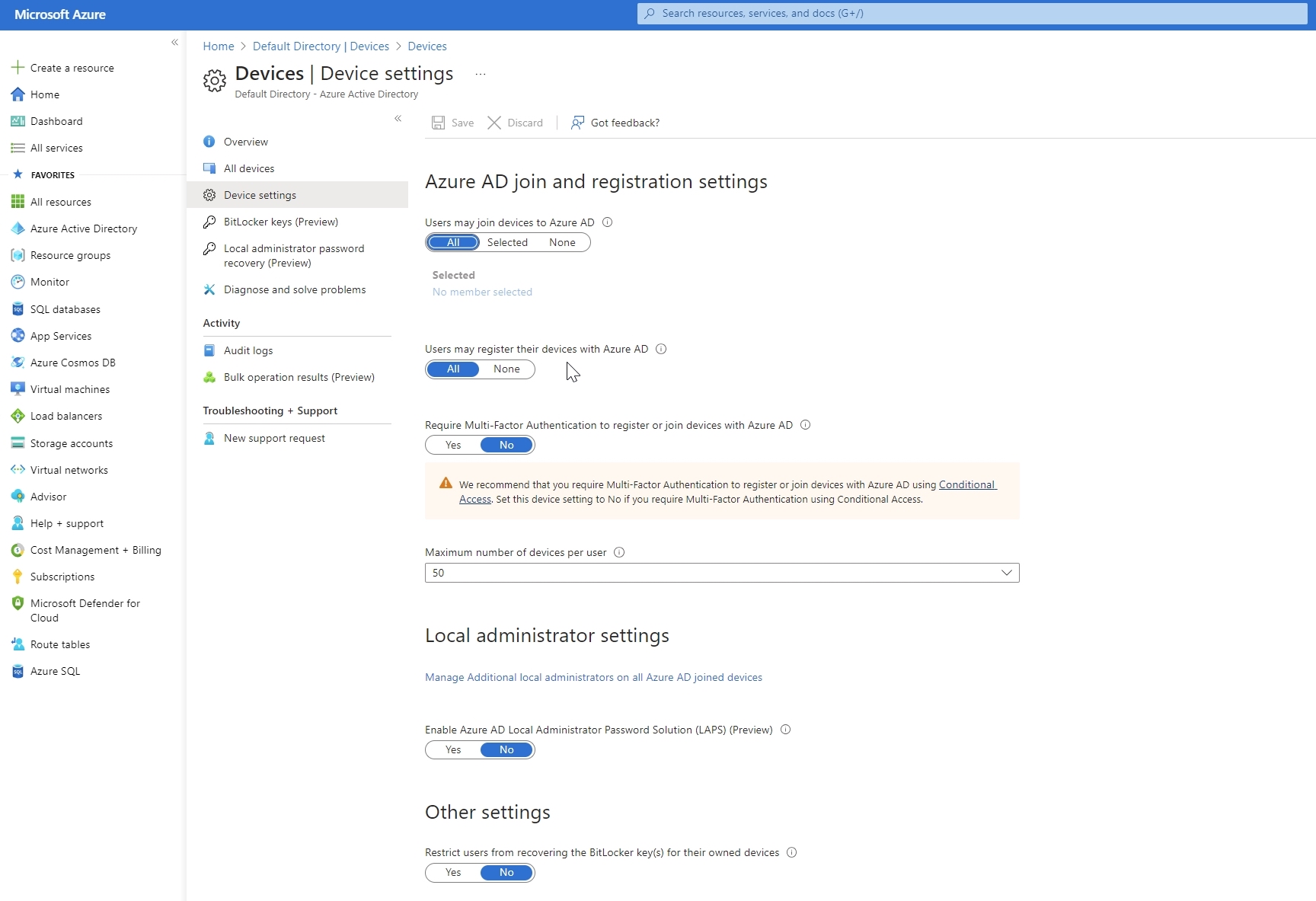Go to Default Directory | Devices breadcrumb
This screenshot has height=901, width=1316.
pos(321,46)
